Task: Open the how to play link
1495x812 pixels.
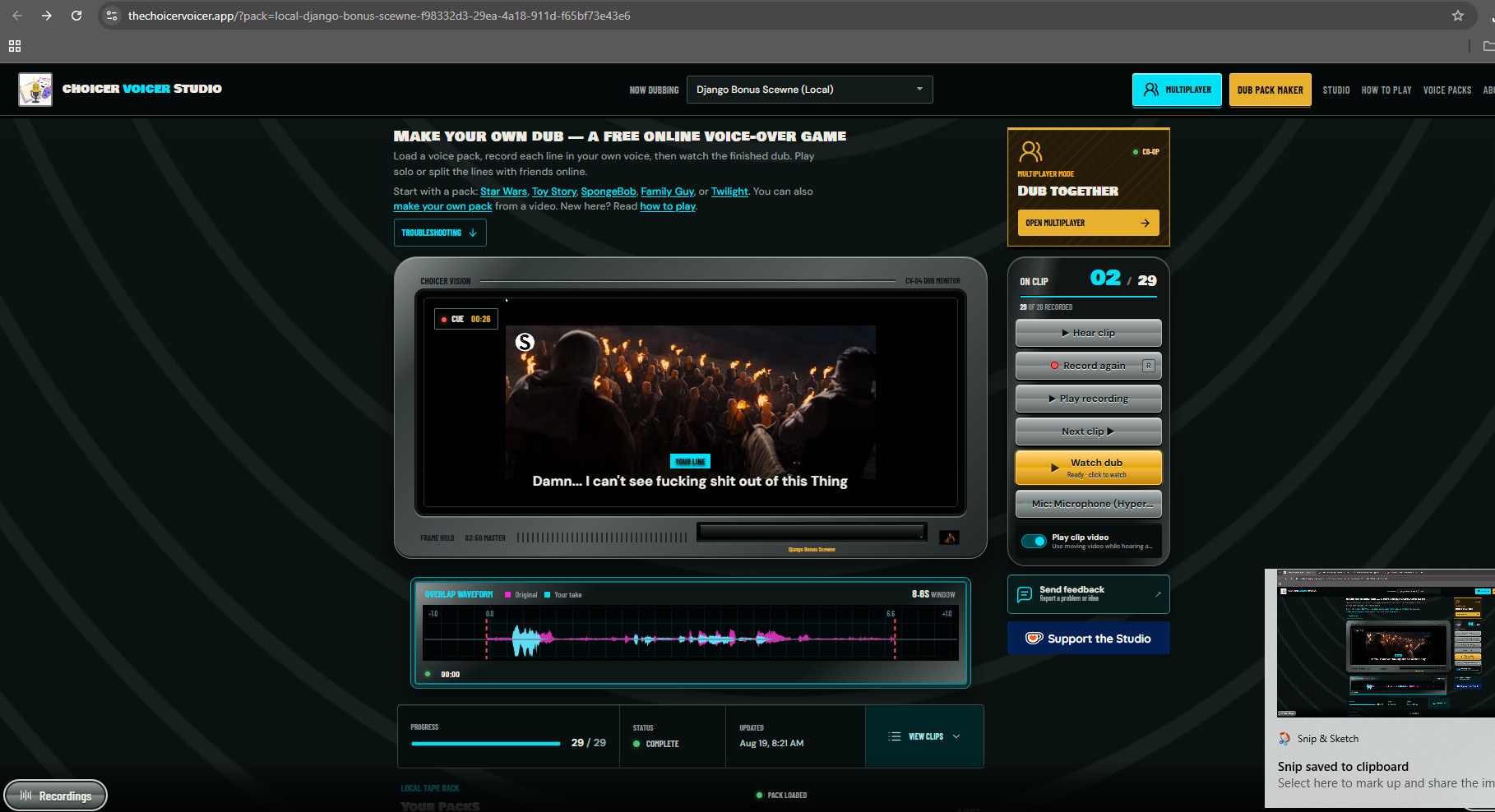Action: tap(668, 206)
